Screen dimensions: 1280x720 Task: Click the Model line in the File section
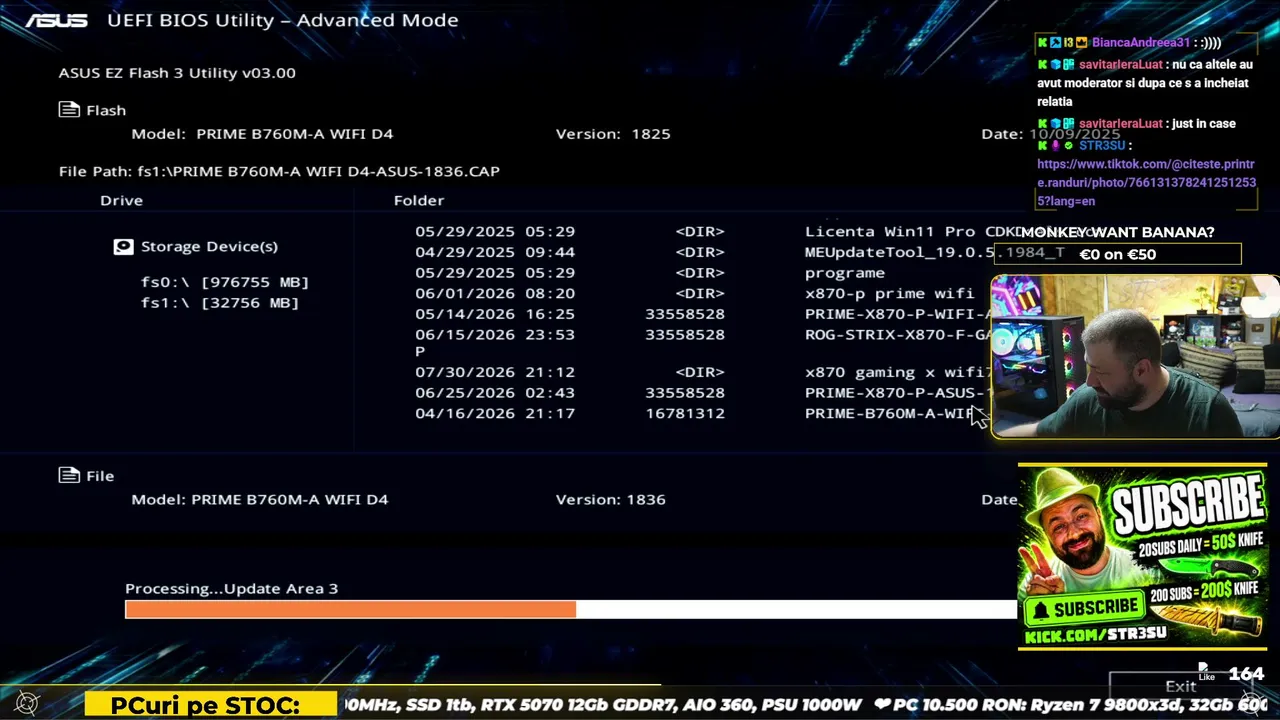[x=260, y=499]
